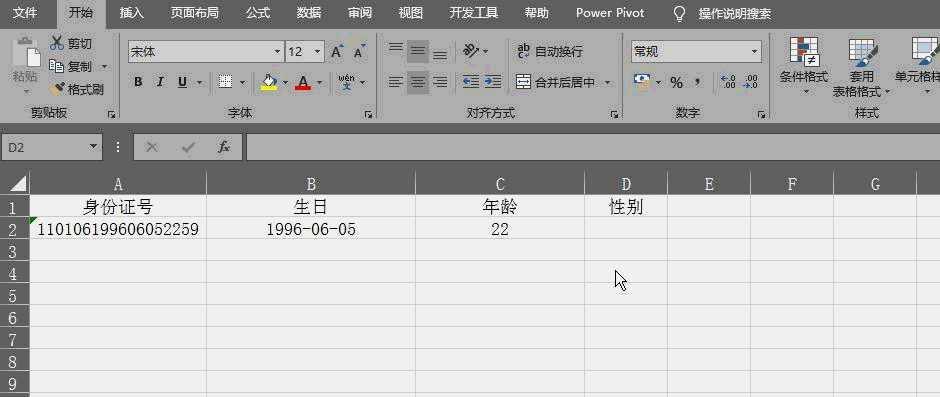
Task: Click the Insert Function fx button
Action: [224, 147]
